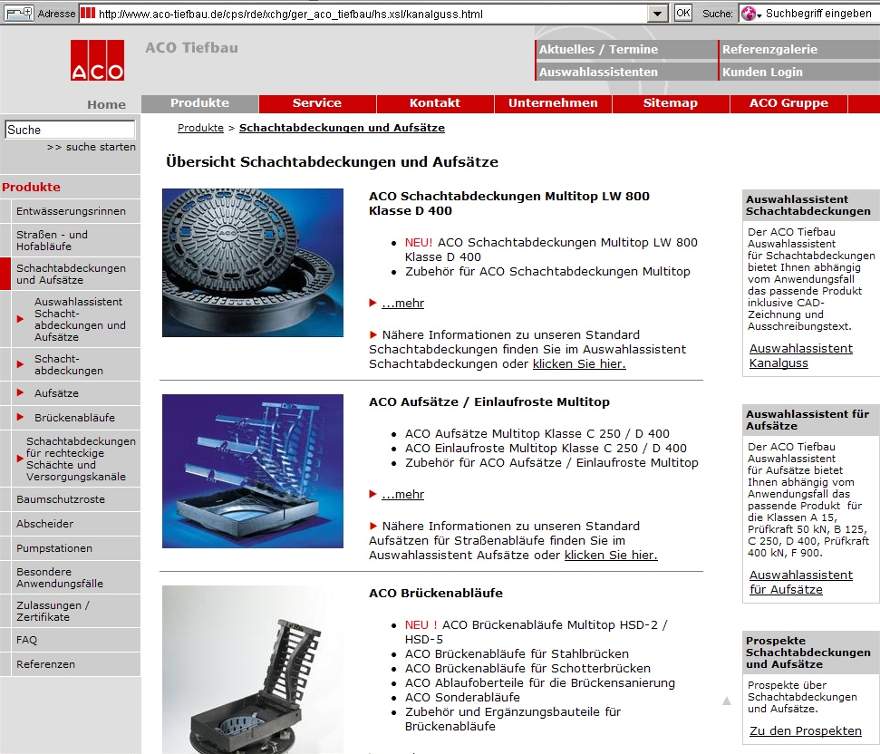
Task: Select the Unternehmen navigation tab
Action: pos(552,103)
